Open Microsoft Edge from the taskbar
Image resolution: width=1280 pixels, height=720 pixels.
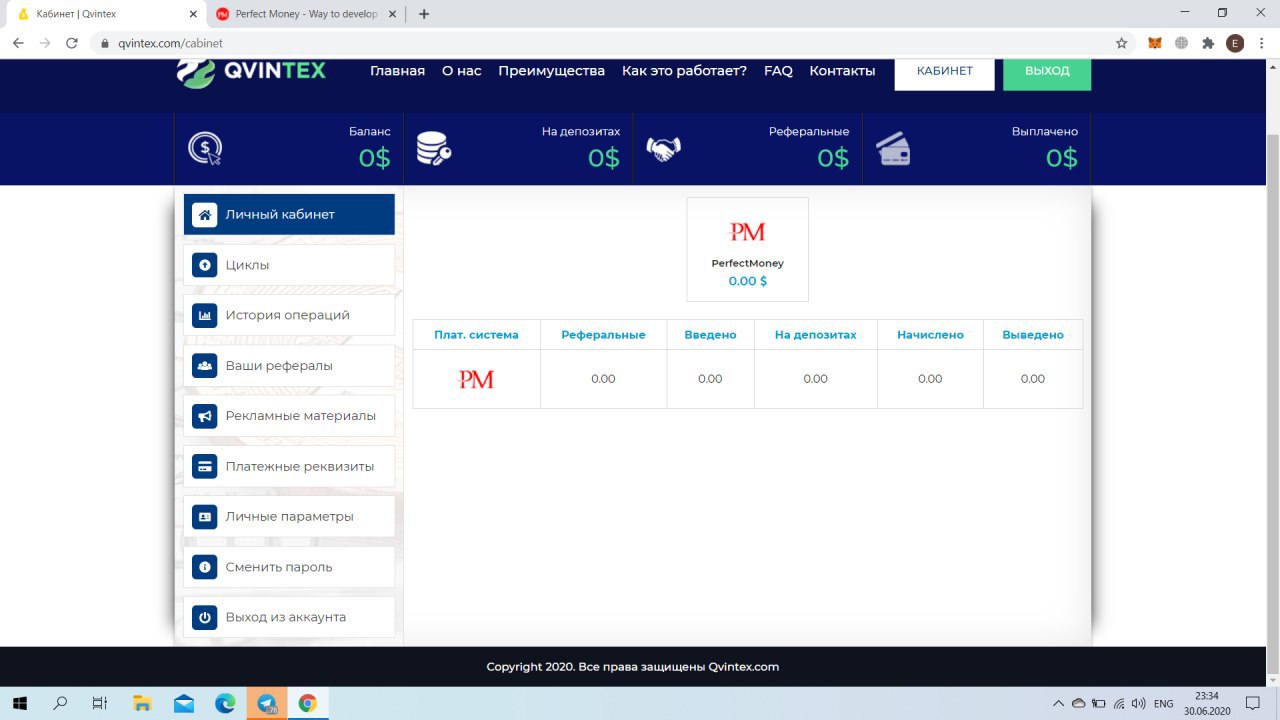pos(225,703)
